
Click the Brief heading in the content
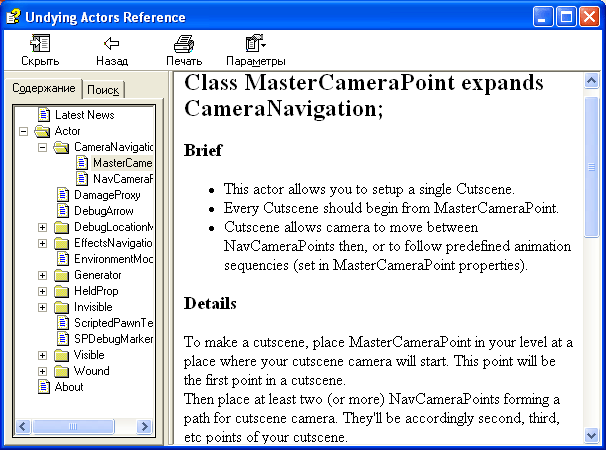point(203,150)
